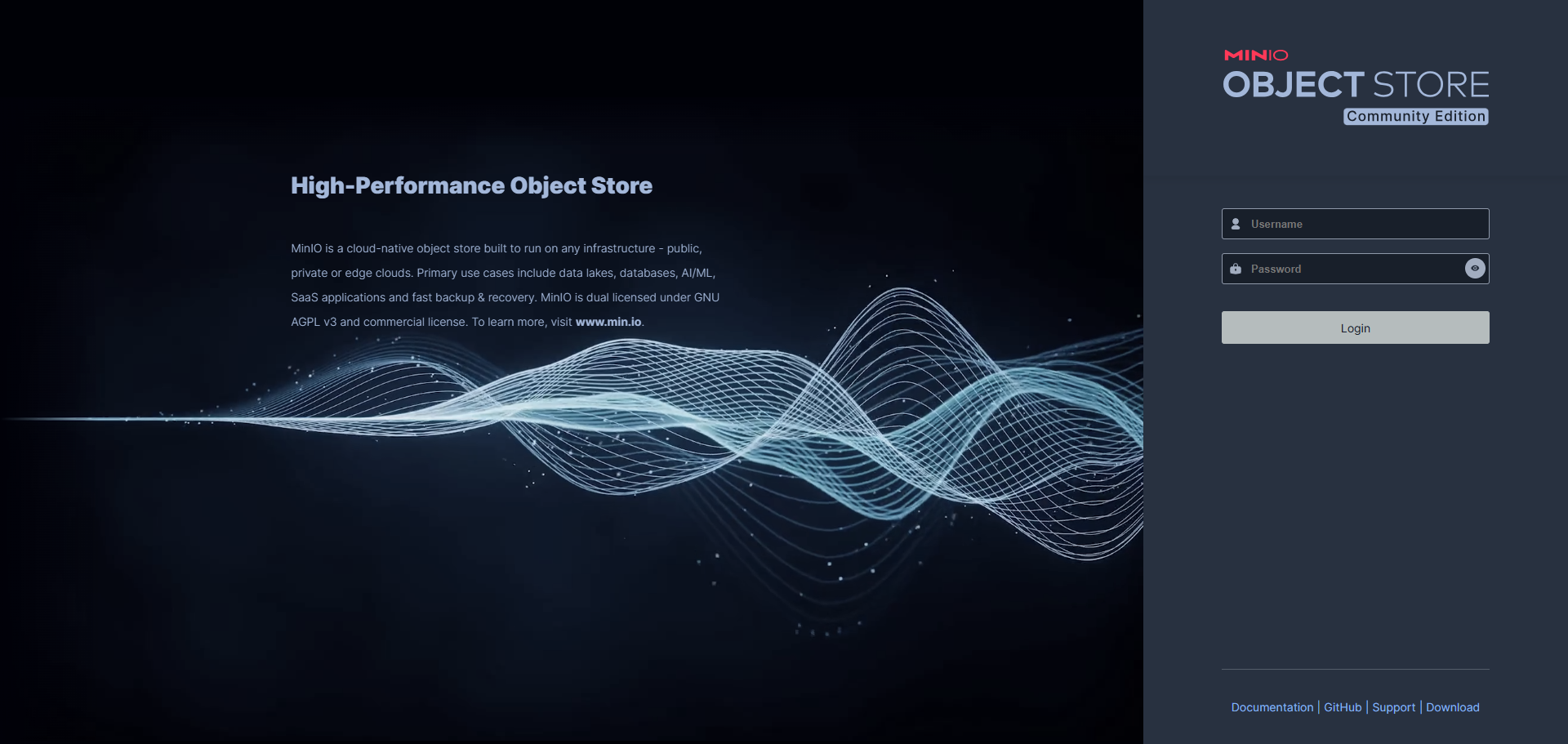The height and width of the screenshot is (744, 1568).
Task: Open the Download link
Action: (x=1452, y=707)
